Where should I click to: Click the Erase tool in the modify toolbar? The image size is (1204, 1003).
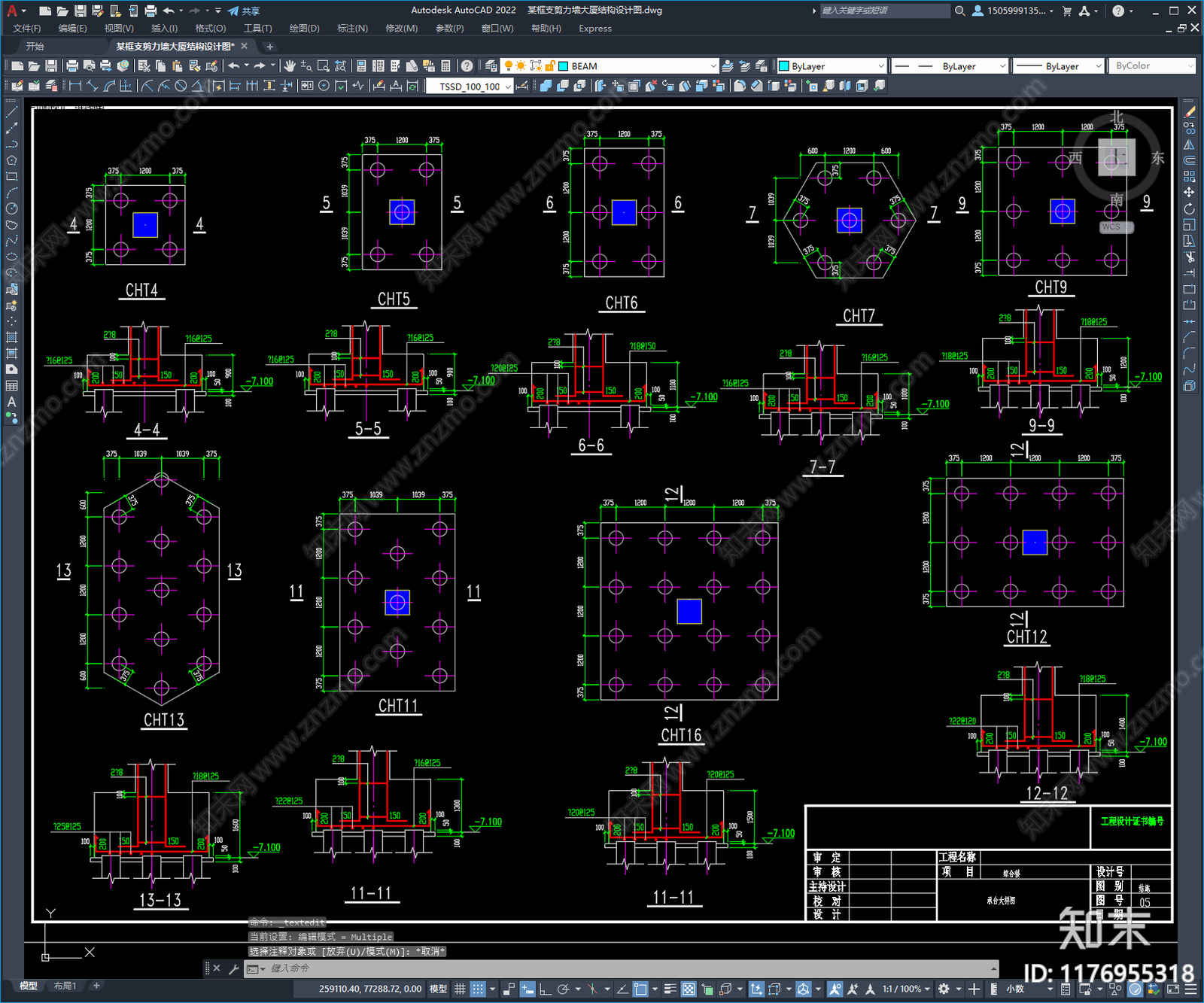click(1189, 112)
